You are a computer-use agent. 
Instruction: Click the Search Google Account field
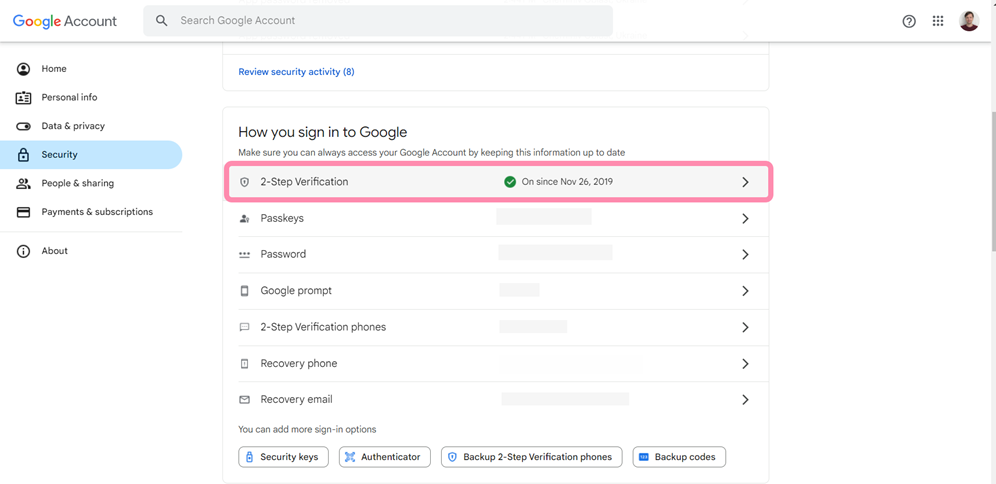(378, 21)
